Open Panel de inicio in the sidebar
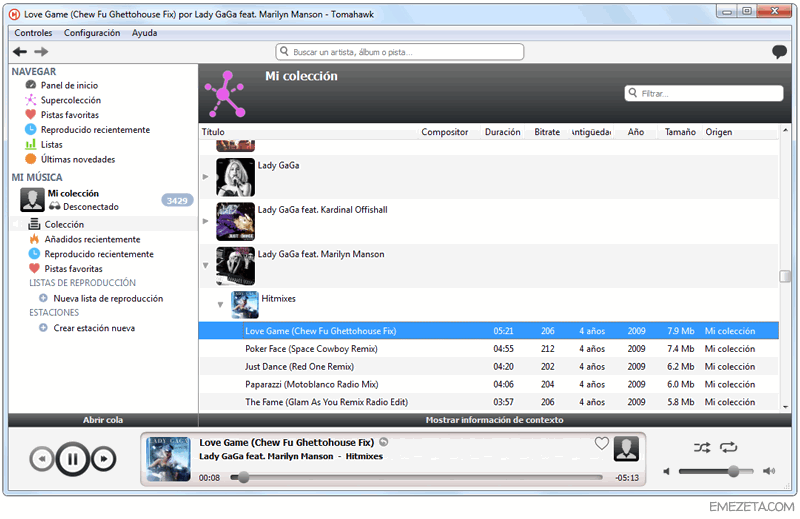Screen dimensions: 800x519 click(69, 85)
